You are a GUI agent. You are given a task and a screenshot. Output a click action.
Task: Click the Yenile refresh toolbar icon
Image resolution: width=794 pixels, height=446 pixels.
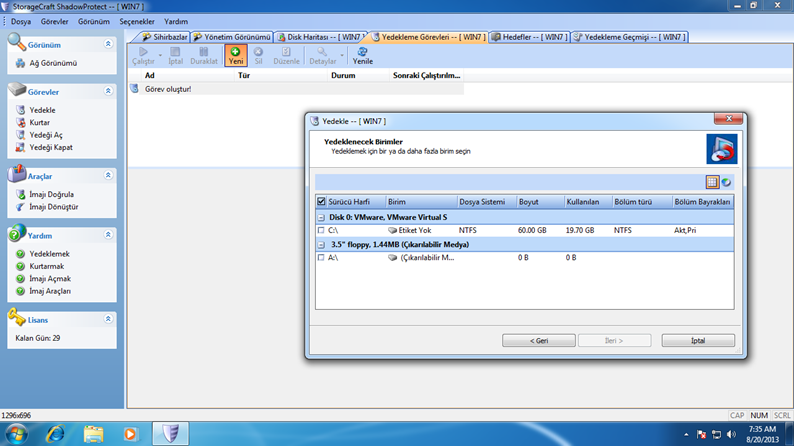pos(363,55)
